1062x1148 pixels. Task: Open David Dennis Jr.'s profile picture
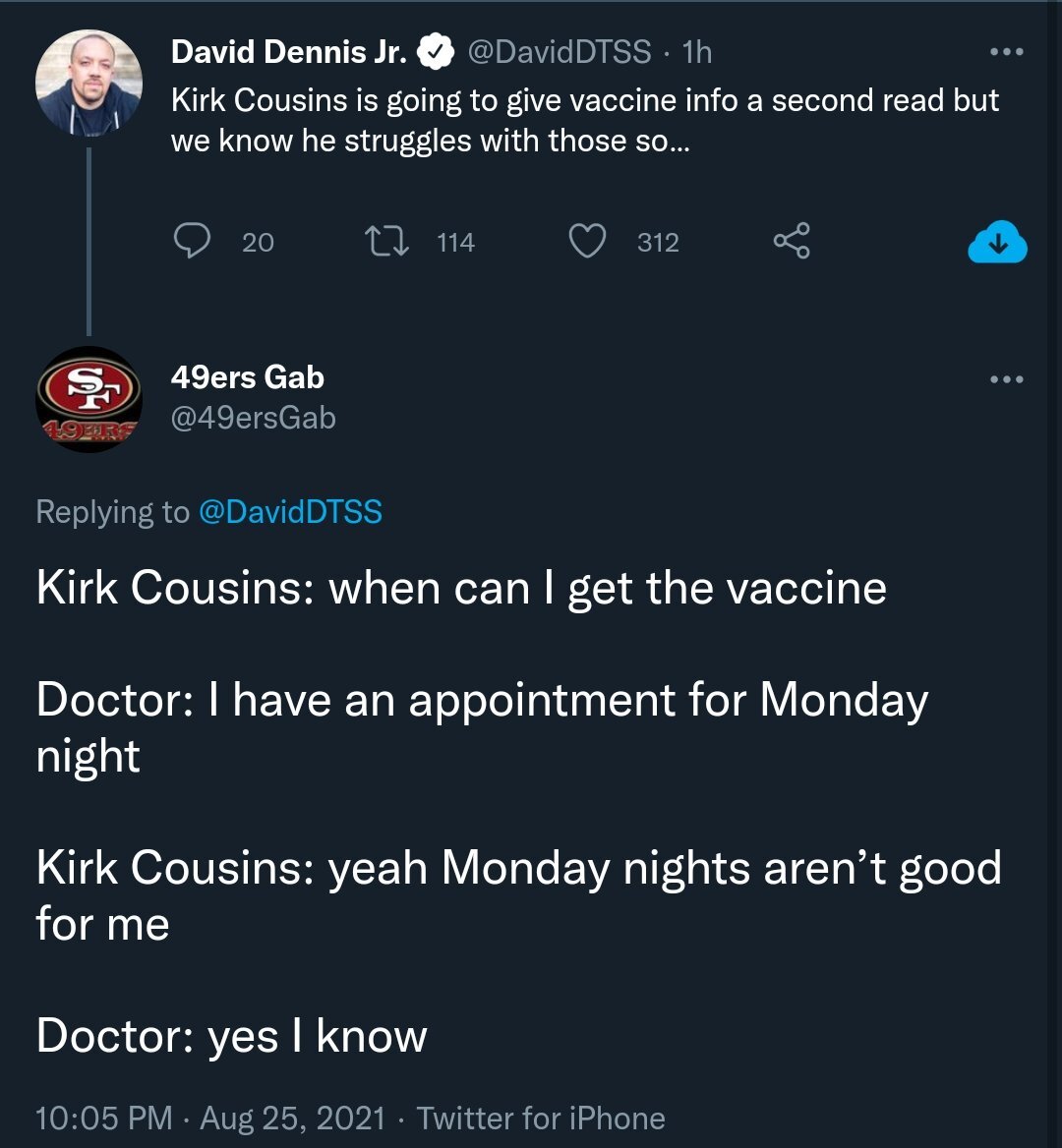click(88, 83)
